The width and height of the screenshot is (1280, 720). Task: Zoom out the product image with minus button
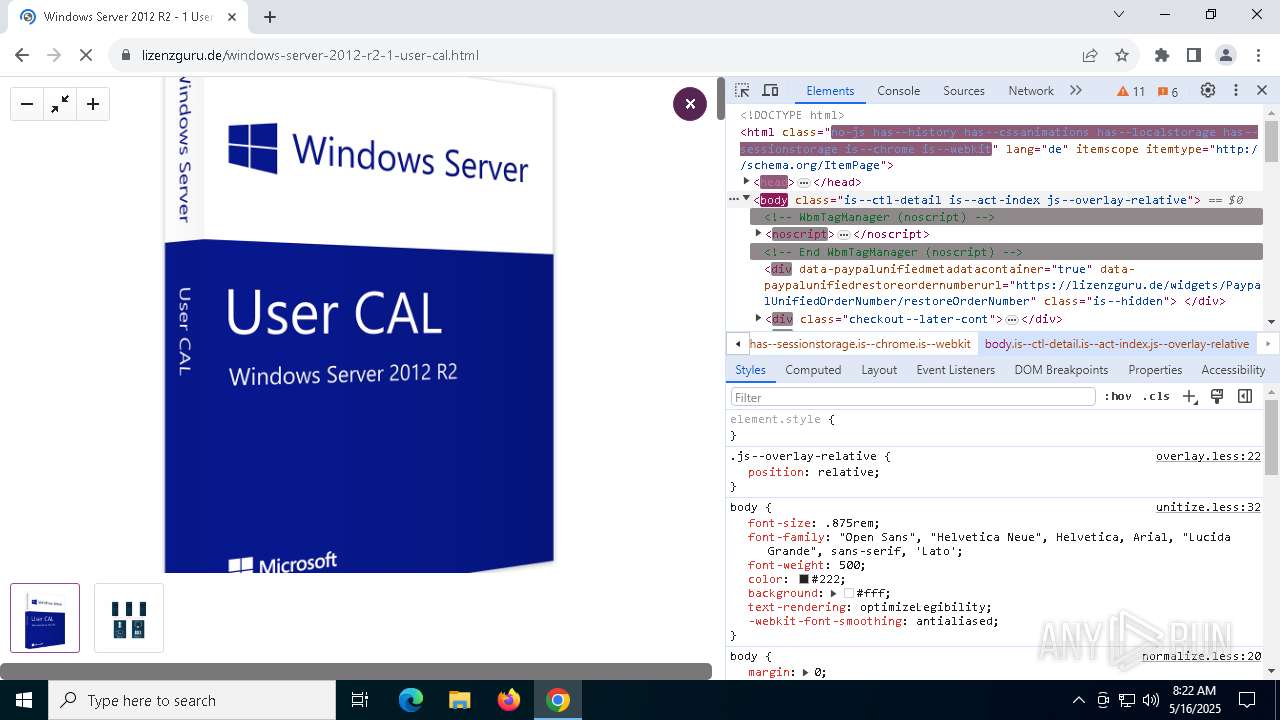[x=27, y=104]
